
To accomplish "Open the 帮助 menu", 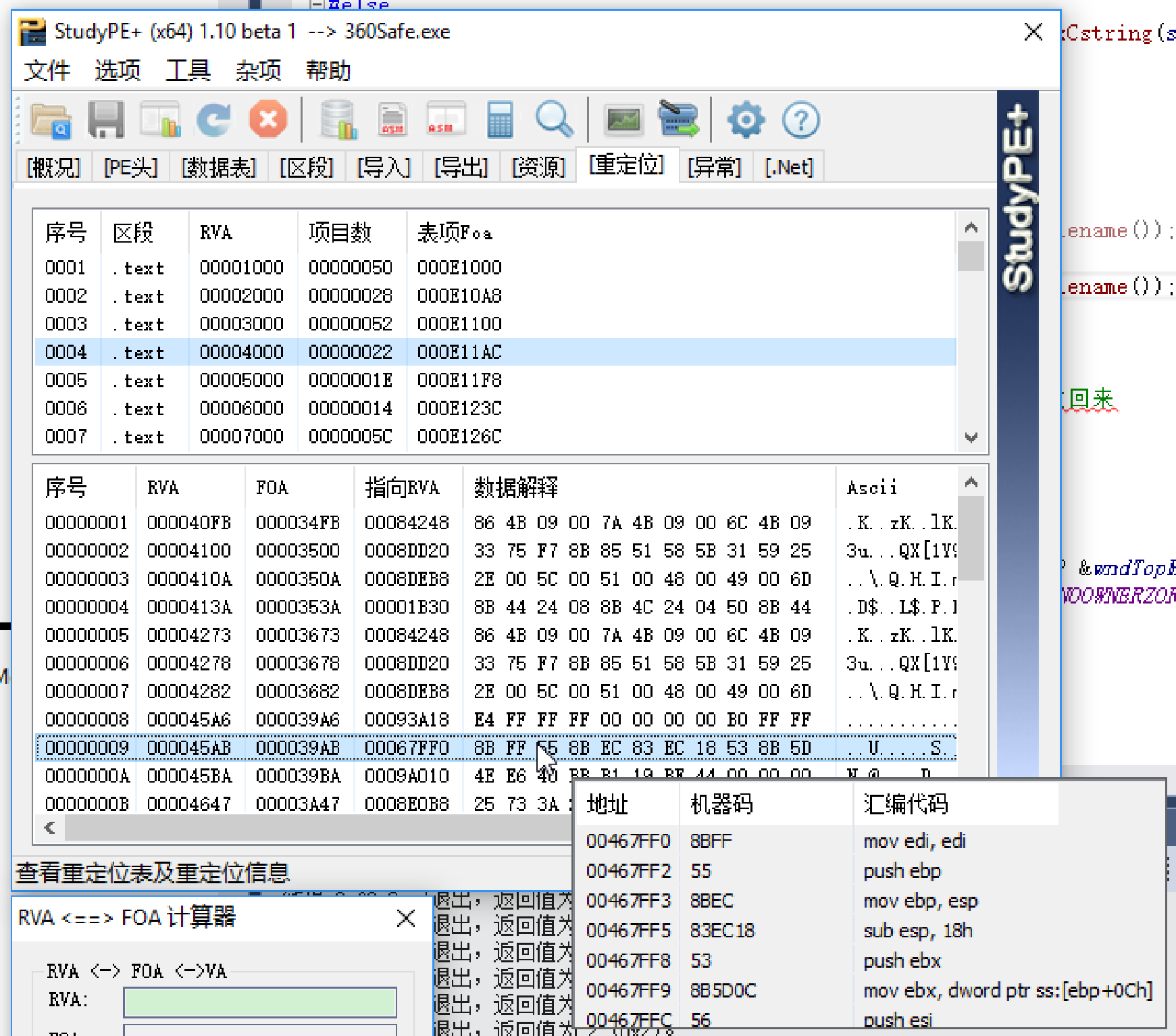I will pos(328,70).
